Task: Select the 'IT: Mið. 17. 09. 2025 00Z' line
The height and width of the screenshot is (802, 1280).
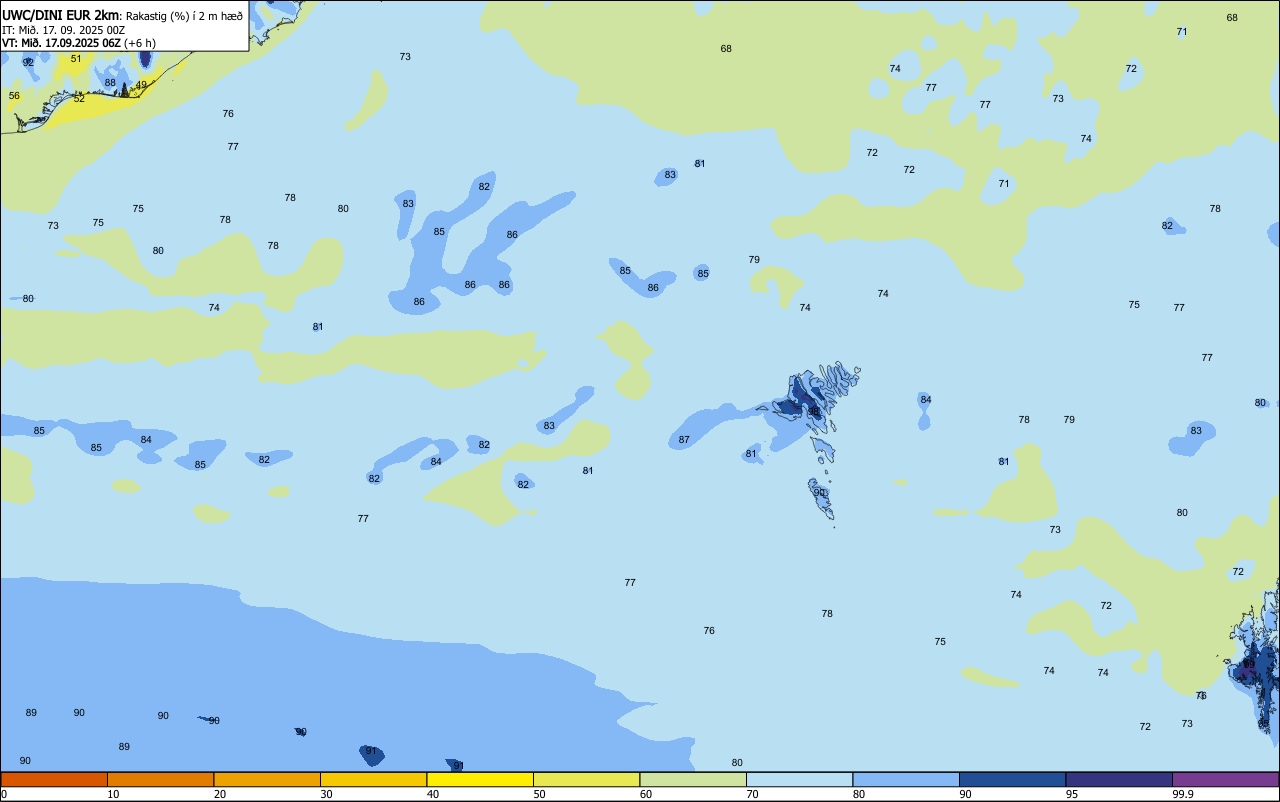Action: tap(63, 30)
